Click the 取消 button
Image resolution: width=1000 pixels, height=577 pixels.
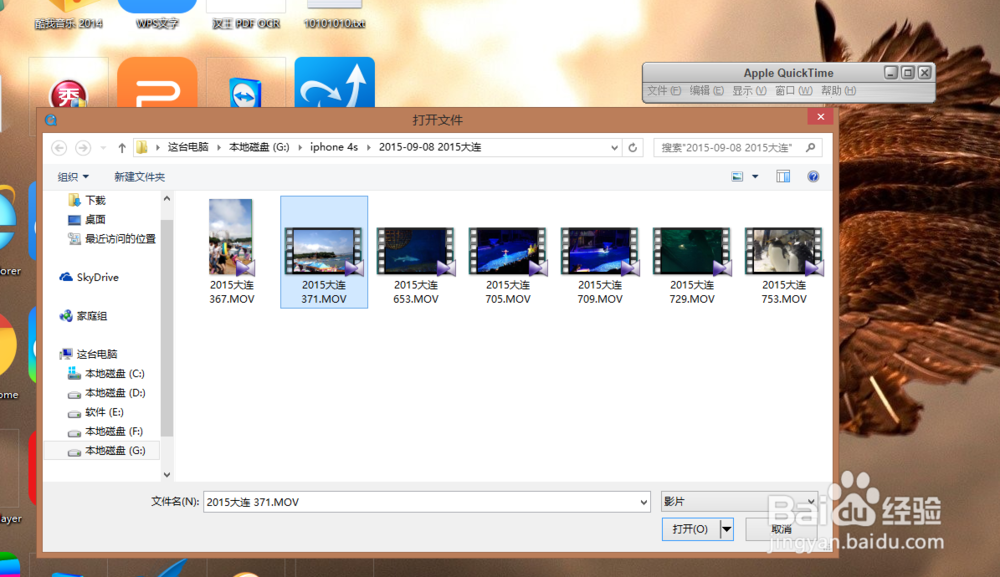coord(781,529)
